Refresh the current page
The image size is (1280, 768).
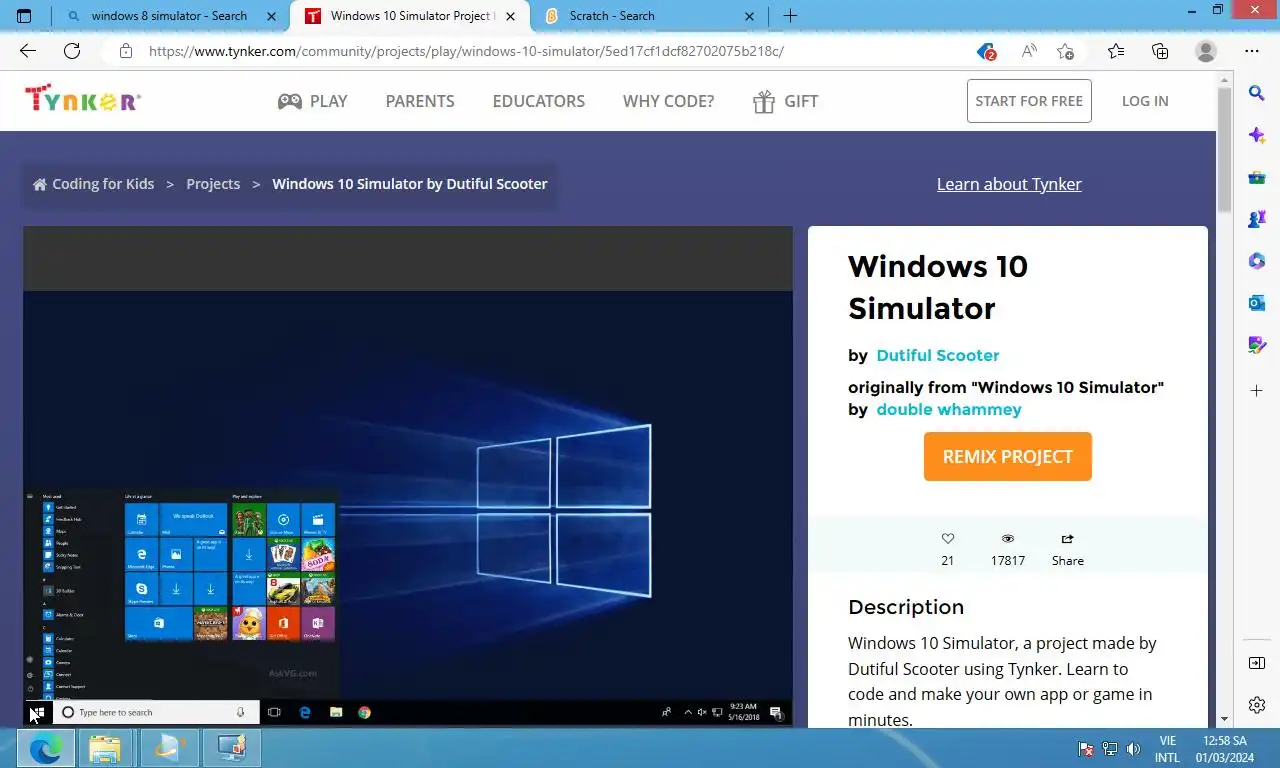click(x=72, y=51)
